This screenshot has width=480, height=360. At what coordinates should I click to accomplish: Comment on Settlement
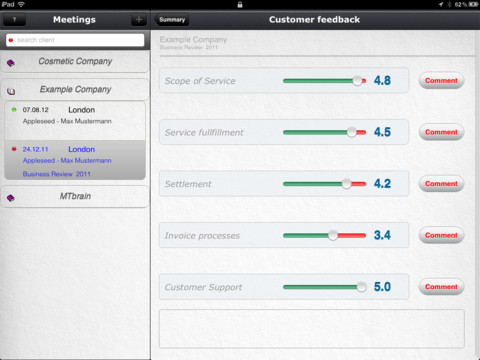click(441, 184)
